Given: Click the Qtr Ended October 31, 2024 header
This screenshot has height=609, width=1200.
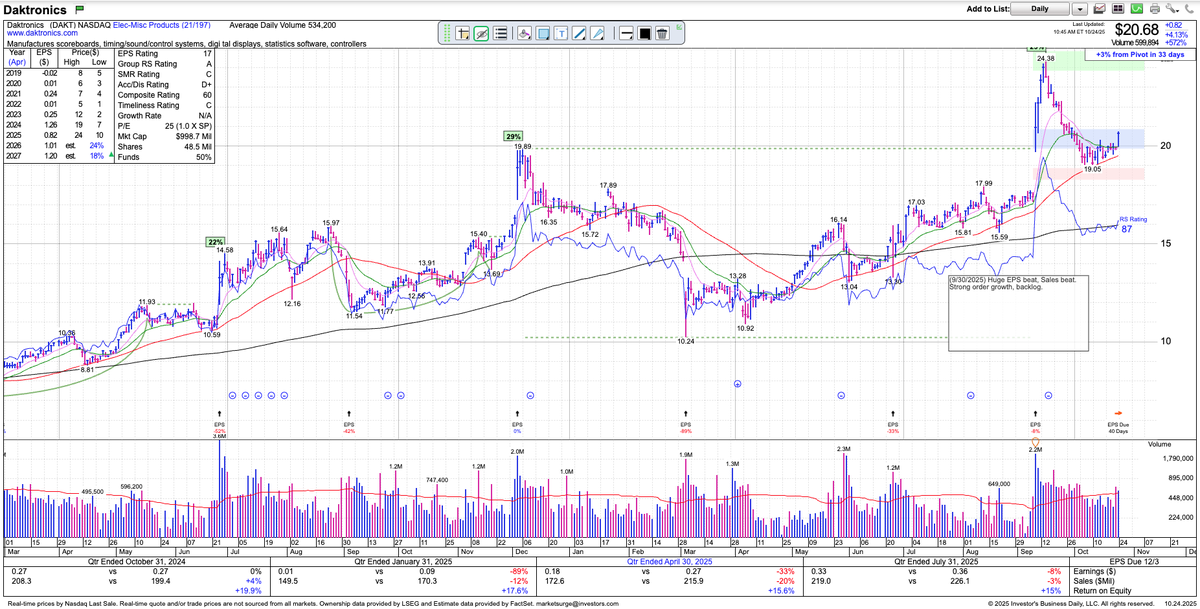Looking at the screenshot, I should coord(137,561).
